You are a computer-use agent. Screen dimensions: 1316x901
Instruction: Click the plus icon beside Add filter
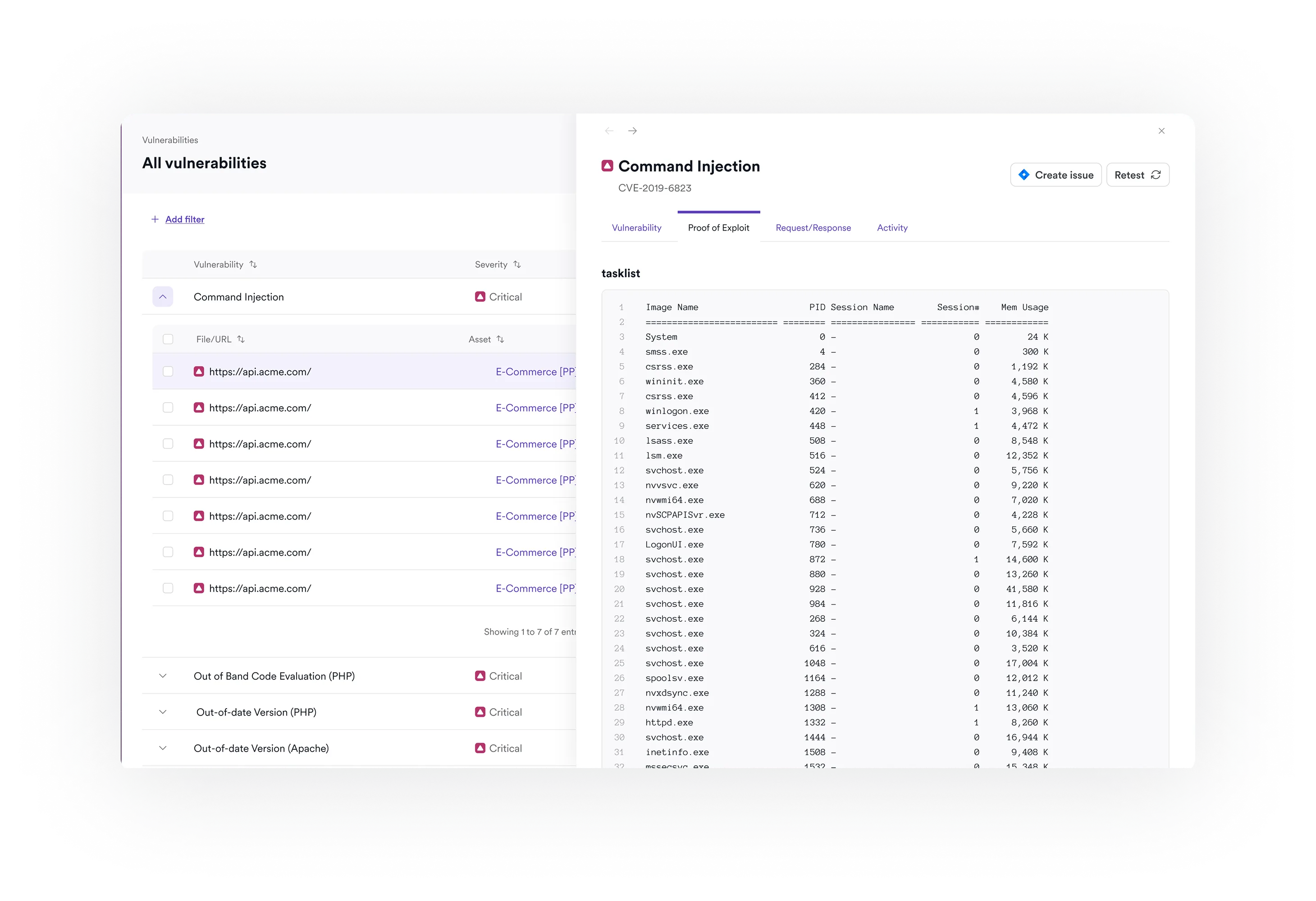(x=155, y=219)
